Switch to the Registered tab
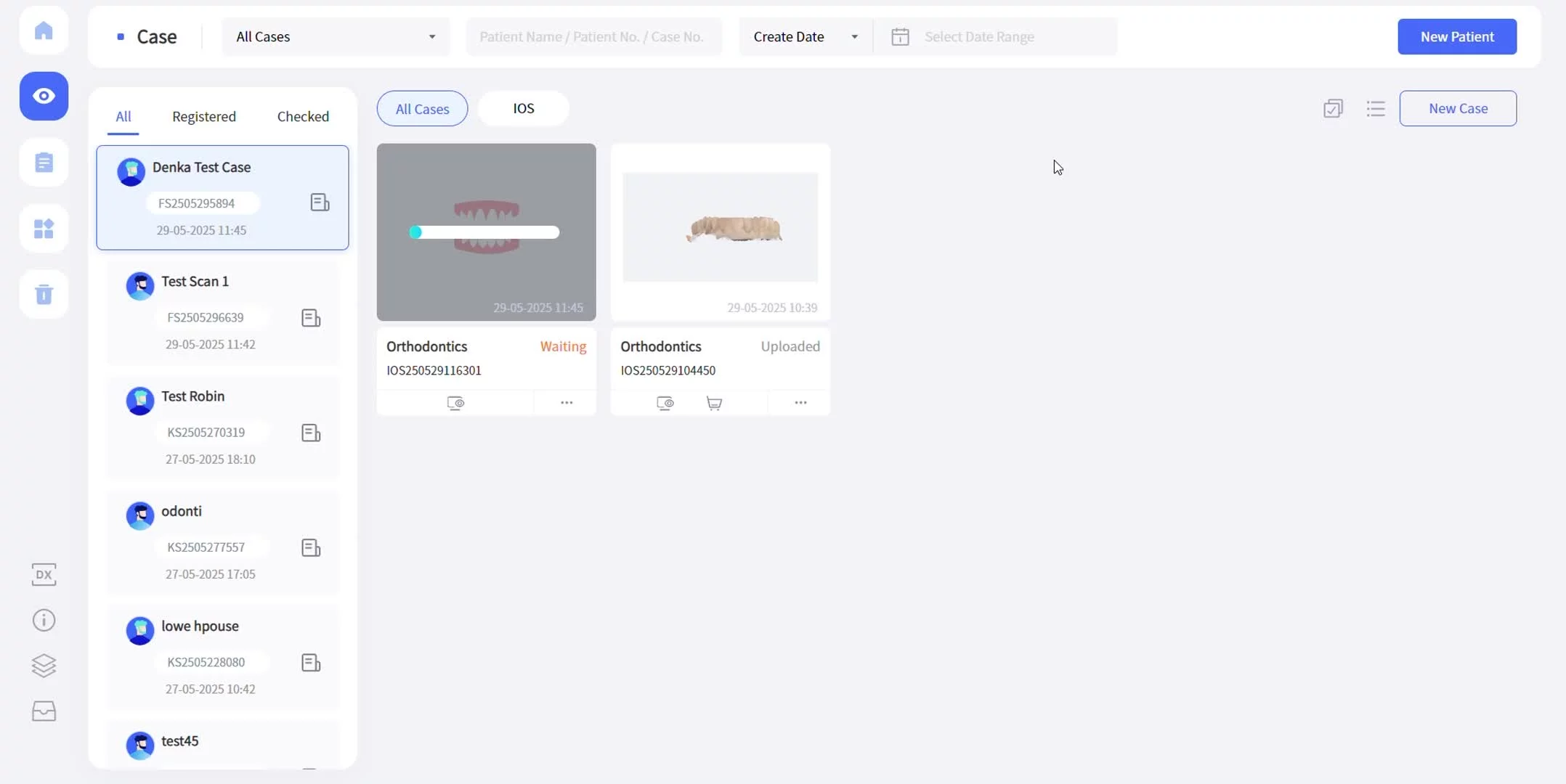Viewport: 1566px width, 784px height. pyautogui.click(x=204, y=117)
